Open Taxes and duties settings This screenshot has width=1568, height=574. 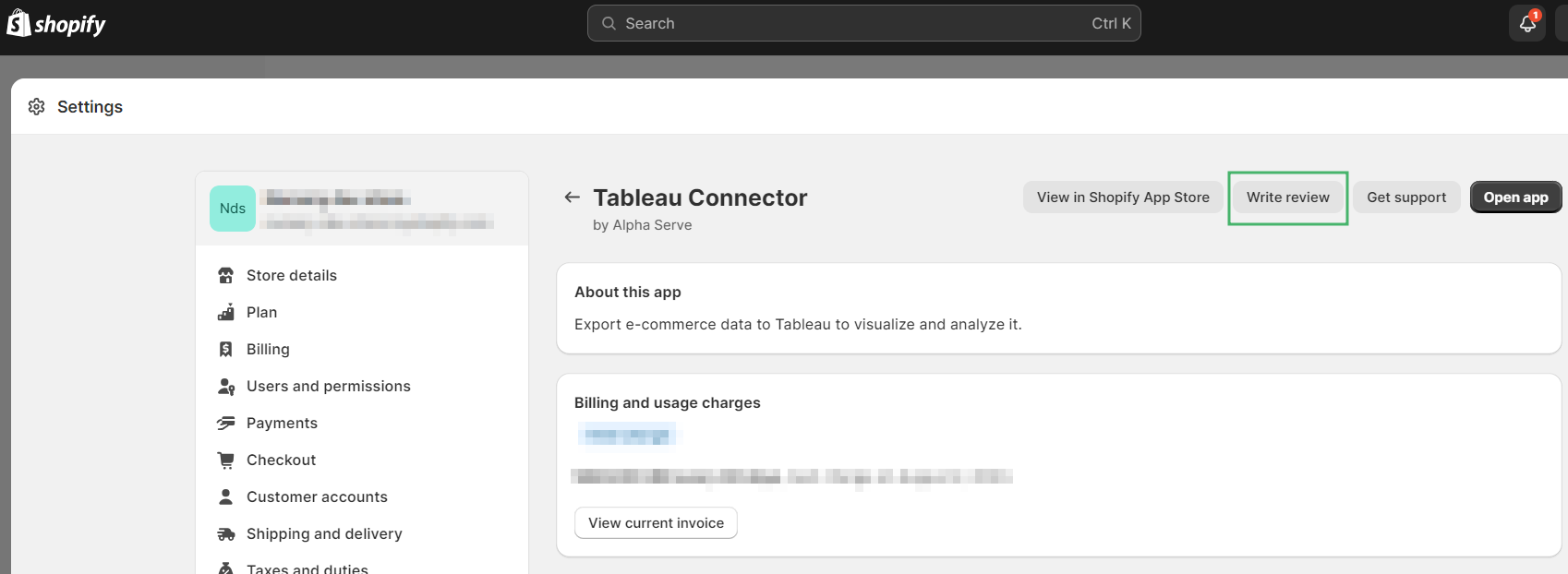[x=307, y=568]
